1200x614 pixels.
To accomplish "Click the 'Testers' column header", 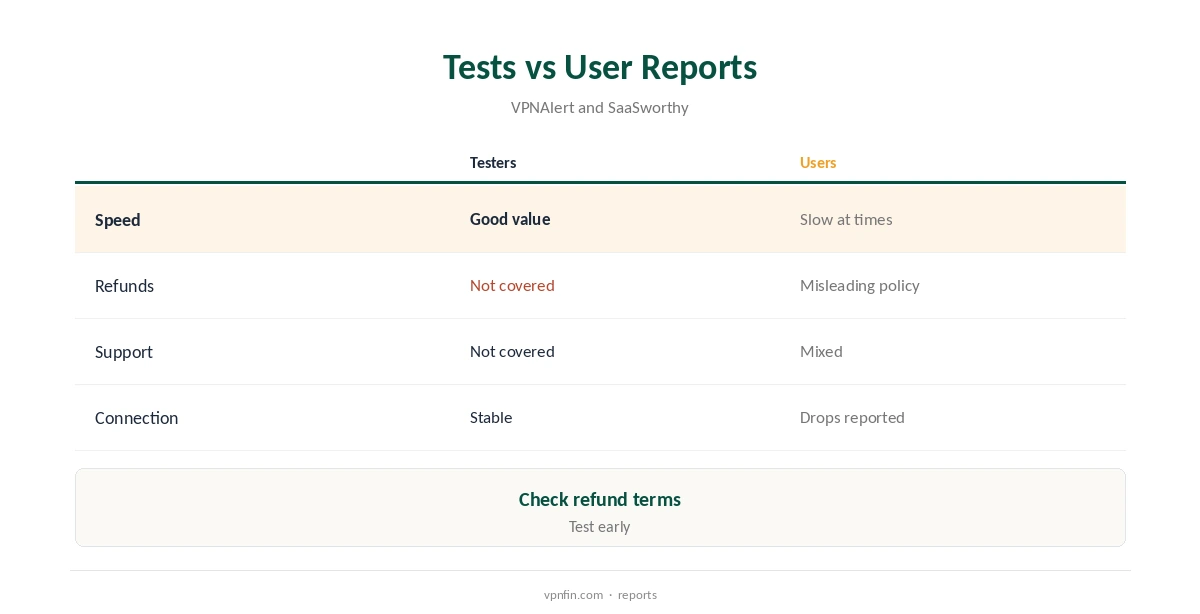I will click(x=493, y=162).
